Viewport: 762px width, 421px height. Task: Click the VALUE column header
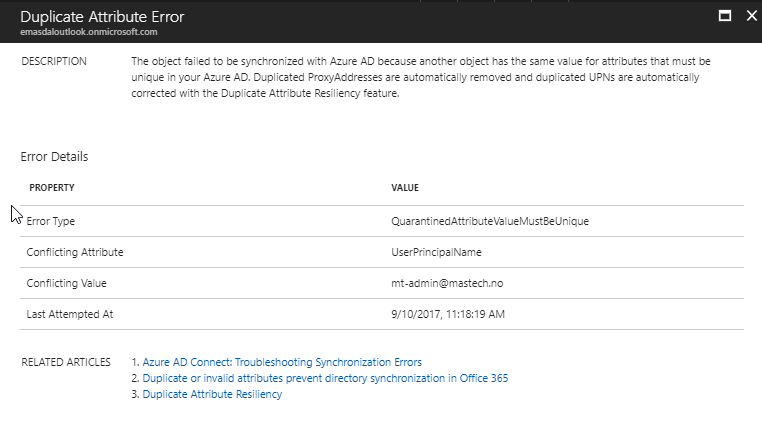click(x=405, y=188)
